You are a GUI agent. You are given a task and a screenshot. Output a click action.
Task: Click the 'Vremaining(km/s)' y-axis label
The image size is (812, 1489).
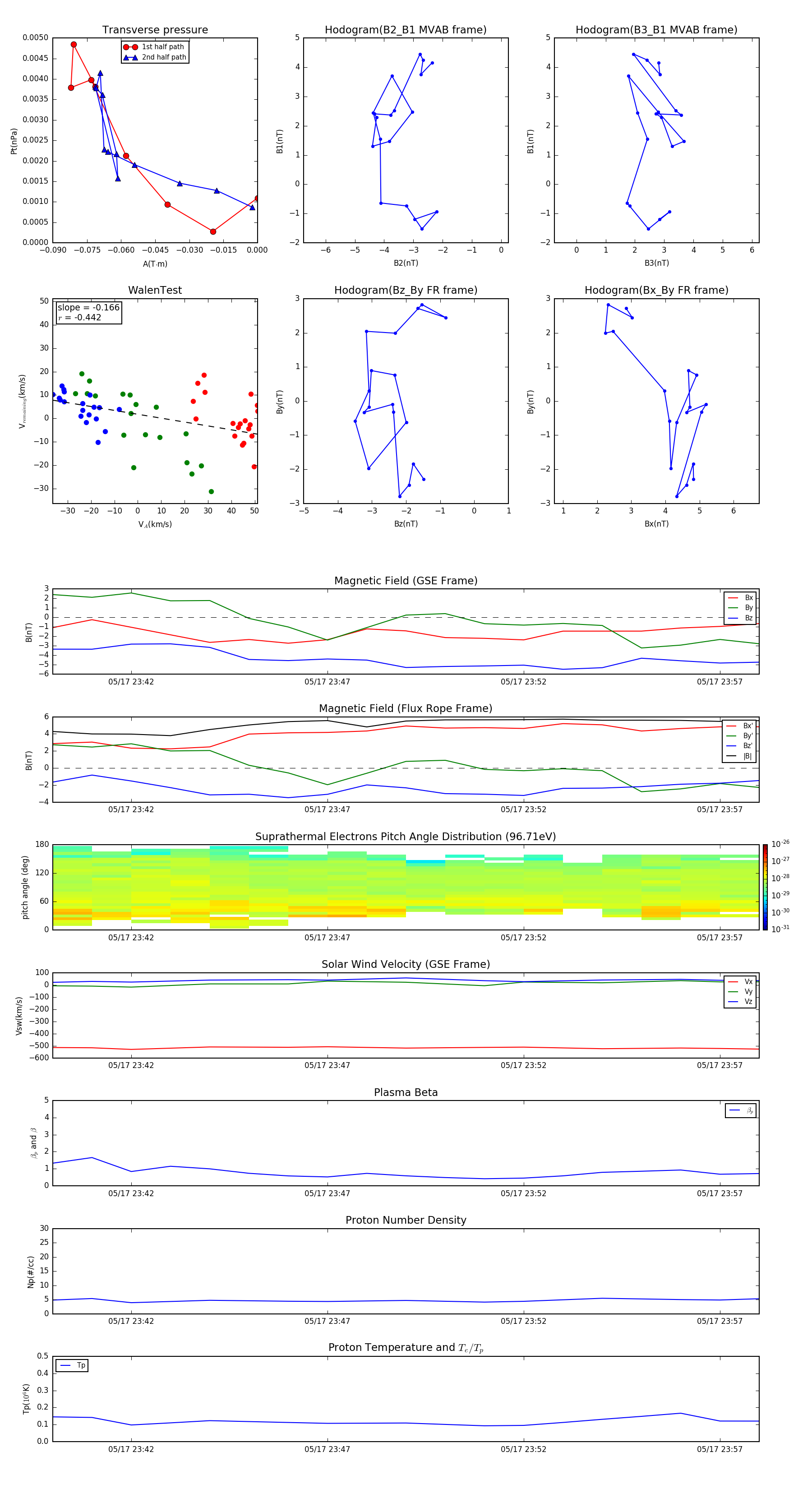pyautogui.click(x=23, y=401)
